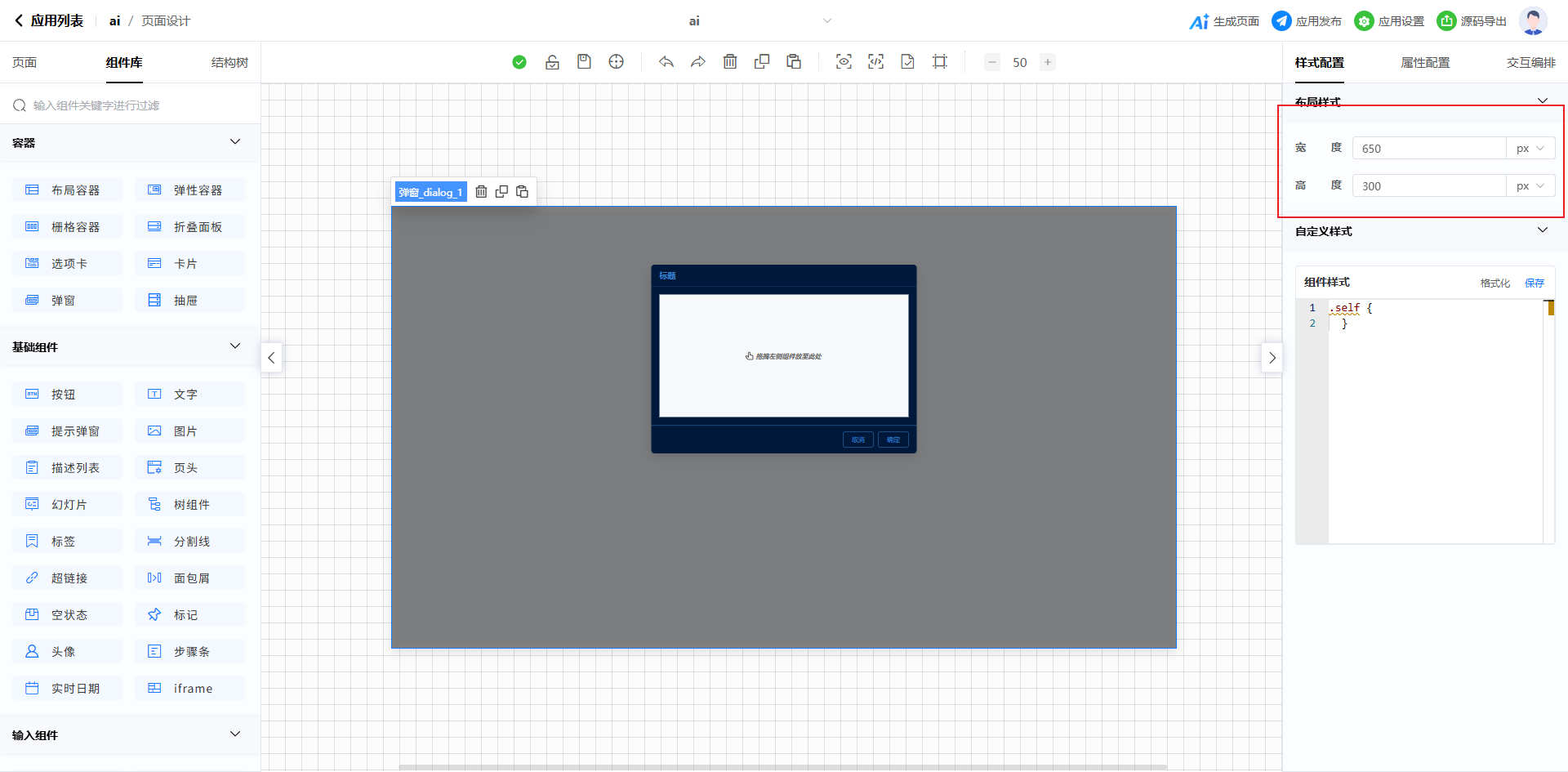Click the crosshair locate icon in toolbar
The height and width of the screenshot is (772, 1568).
coord(617,62)
